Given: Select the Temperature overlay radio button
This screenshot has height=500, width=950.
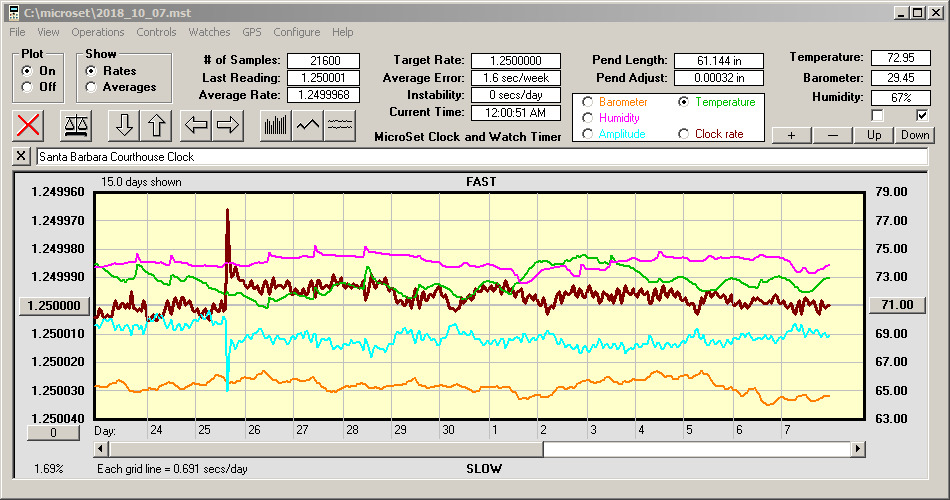Looking at the screenshot, I should click(683, 102).
